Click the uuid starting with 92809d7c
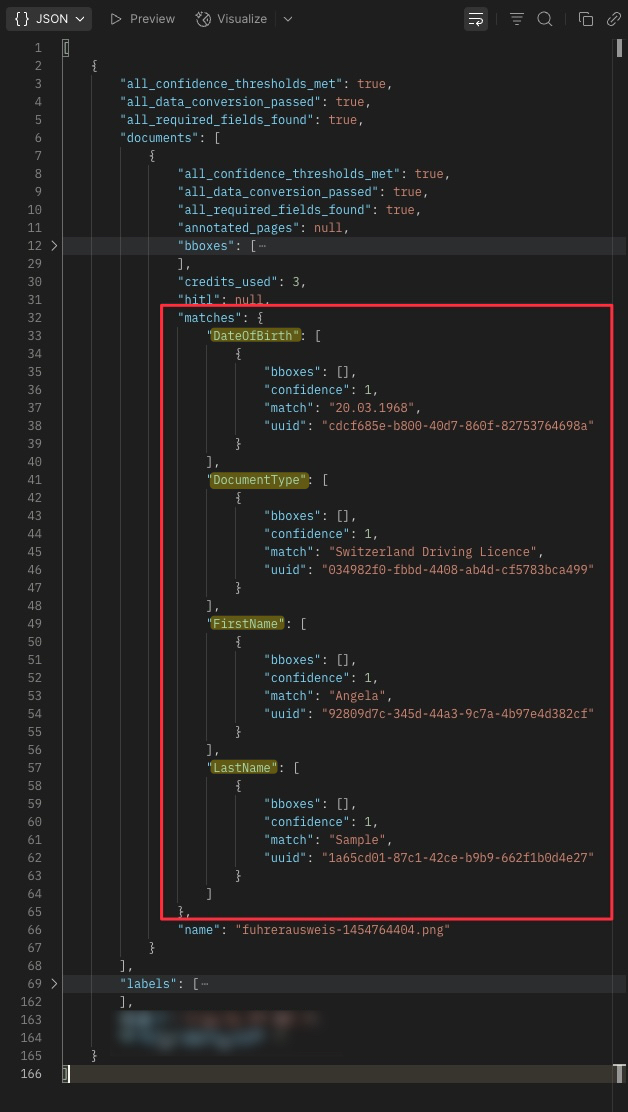628x1112 pixels. pyautogui.click(x=456, y=713)
